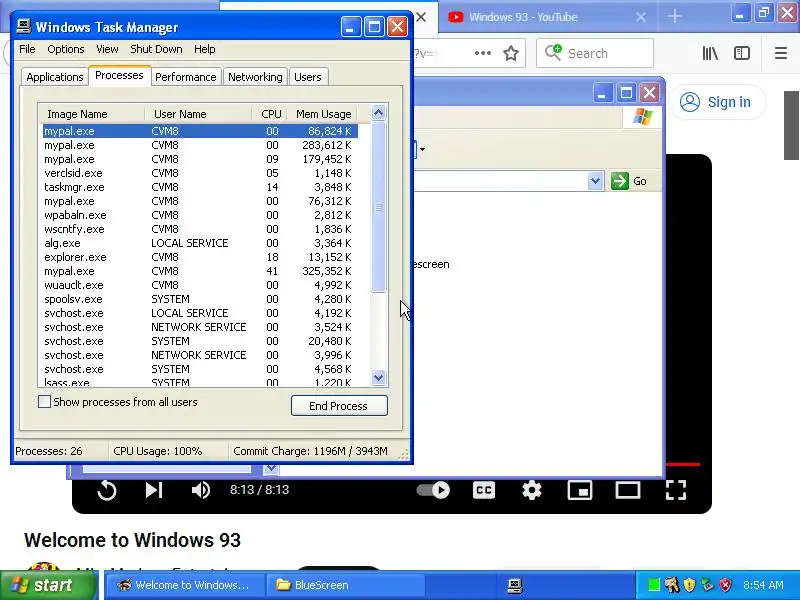The height and width of the screenshot is (600, 800).
Task: Click in the browser Search box
Action: [595, 53]
